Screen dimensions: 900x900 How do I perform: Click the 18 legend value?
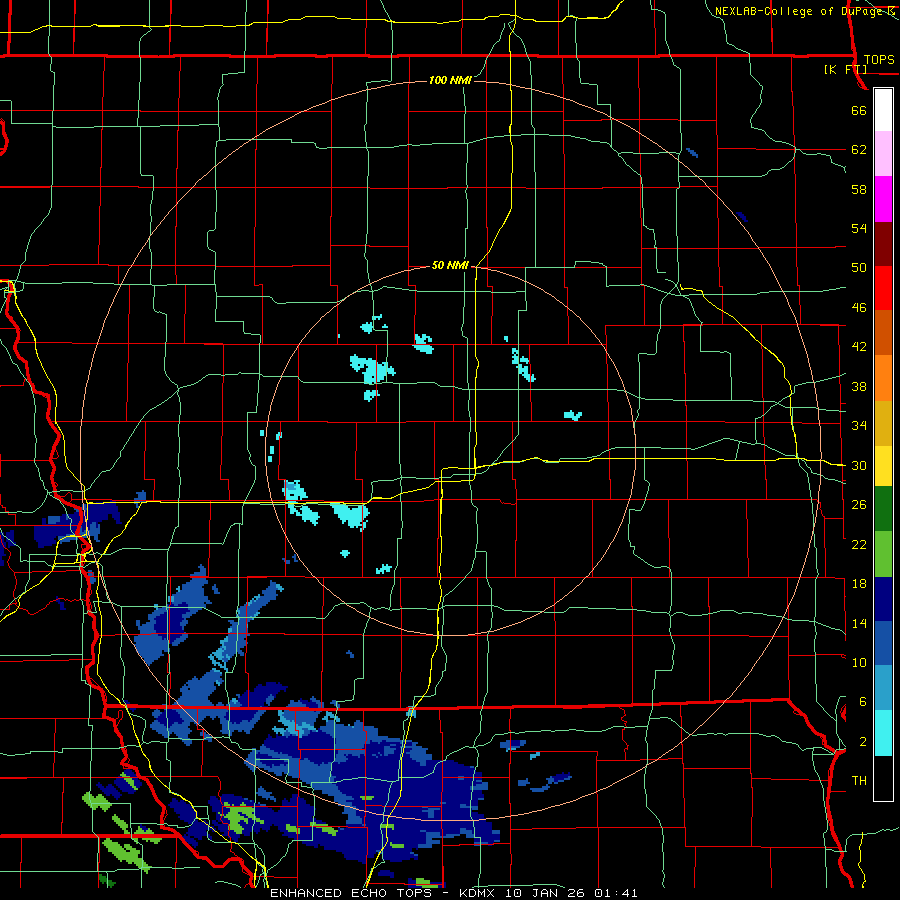(x=859, y=584)
